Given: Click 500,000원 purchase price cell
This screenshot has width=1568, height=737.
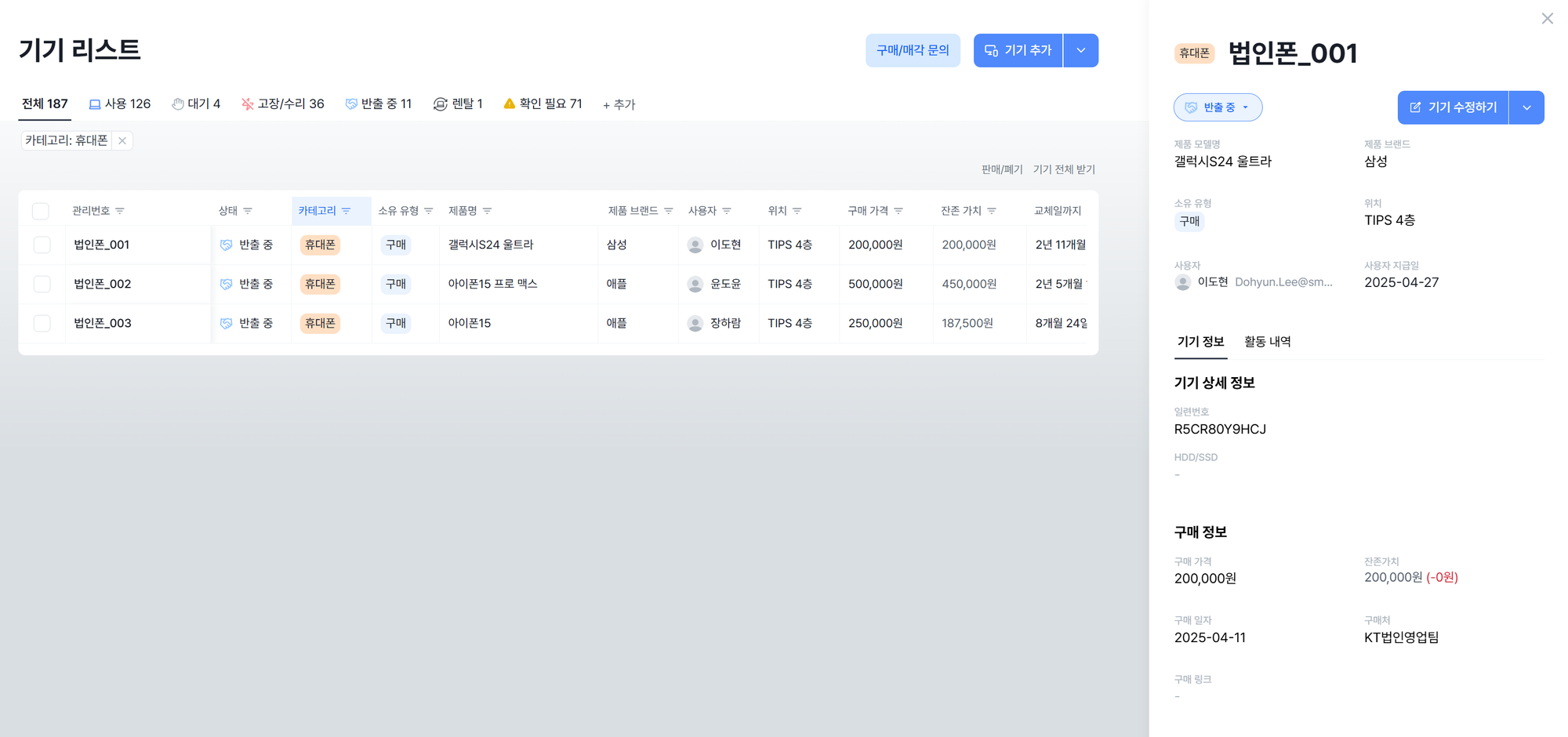Looking at the screenshot, I should pos(875,285).
